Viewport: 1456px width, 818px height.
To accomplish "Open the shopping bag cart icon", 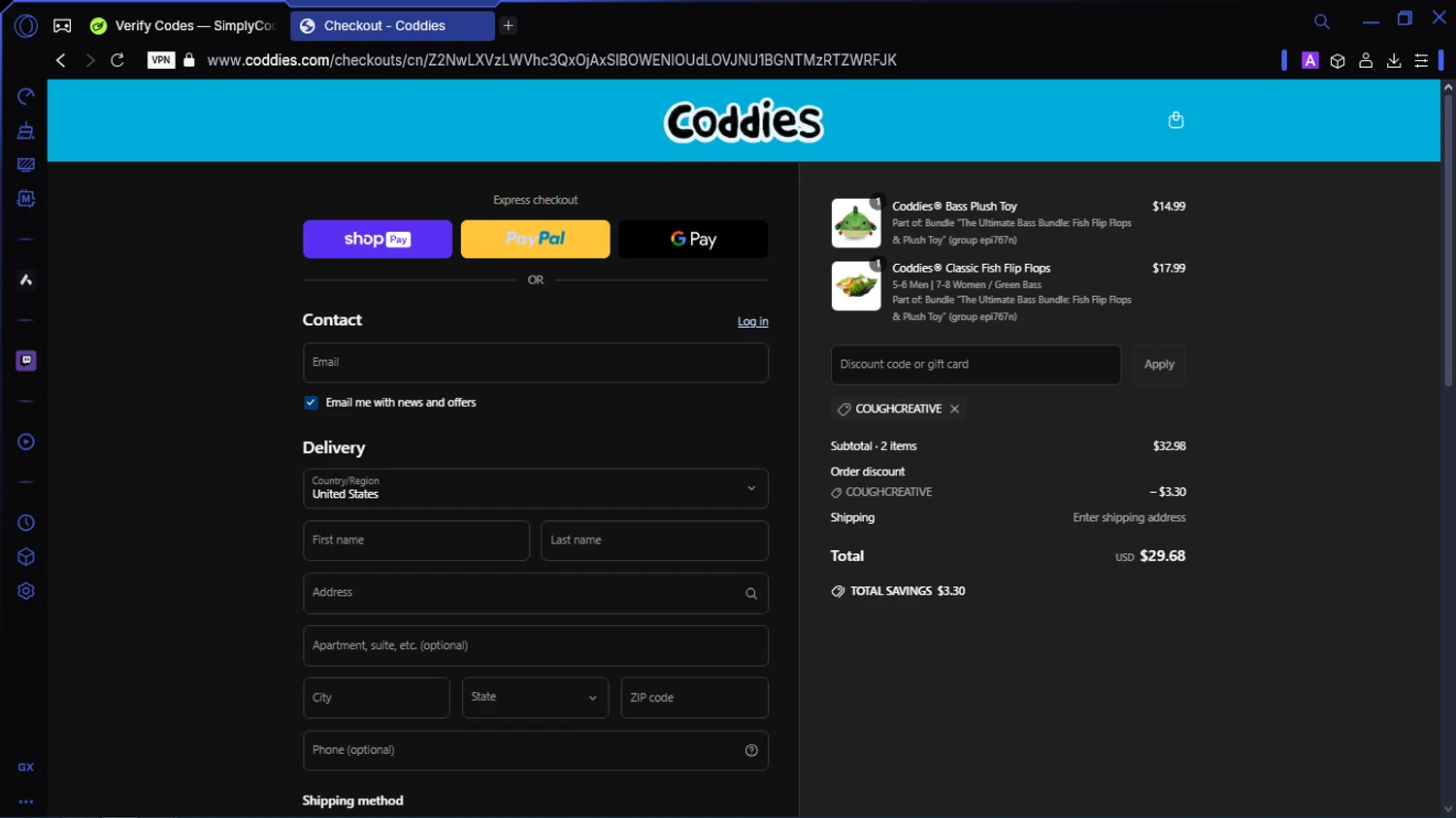I will 1175,120.
